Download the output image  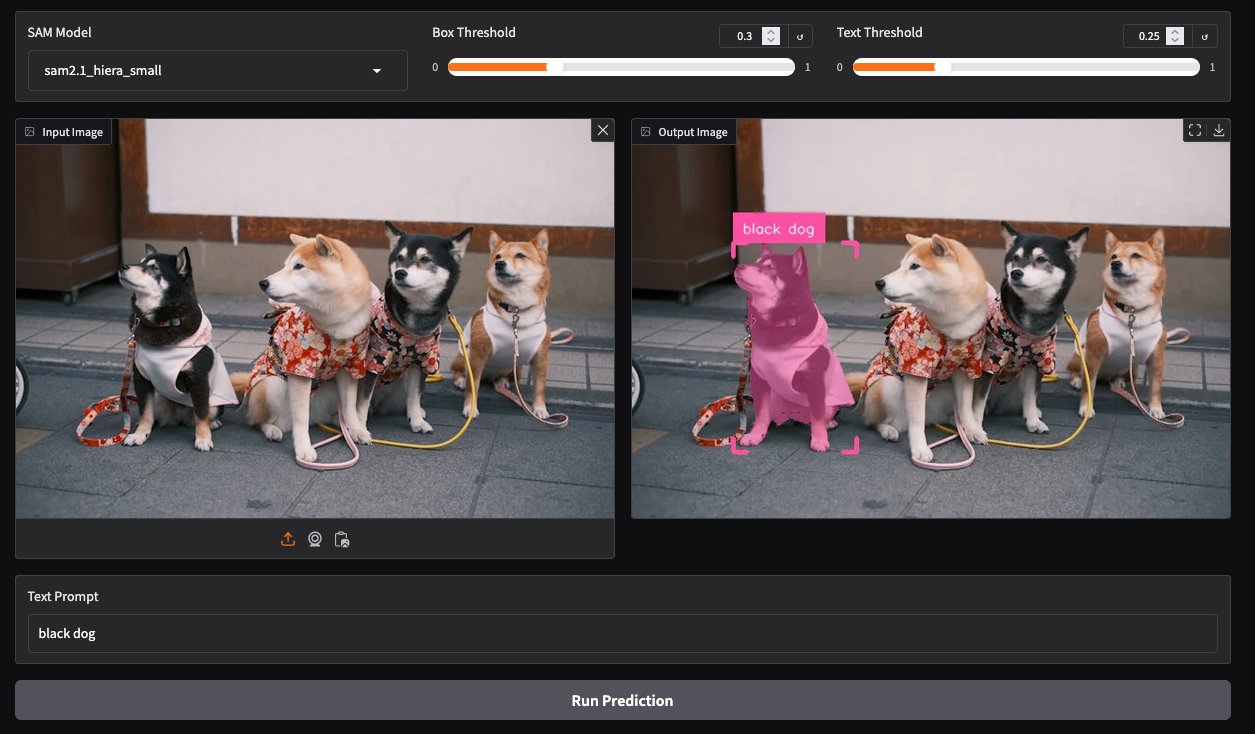(x=1218, y=130)
